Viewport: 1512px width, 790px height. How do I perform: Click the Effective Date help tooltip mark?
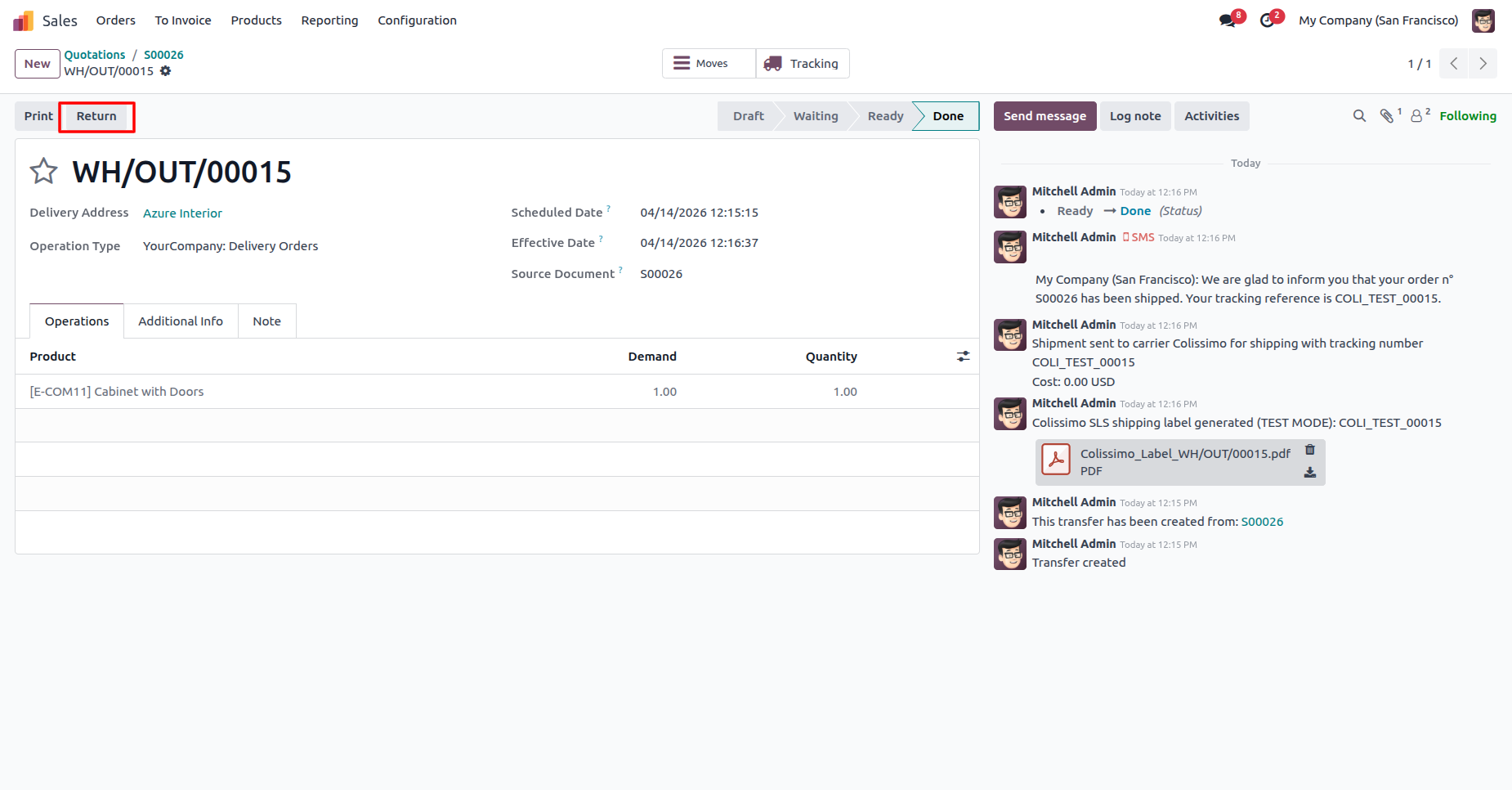602,239
